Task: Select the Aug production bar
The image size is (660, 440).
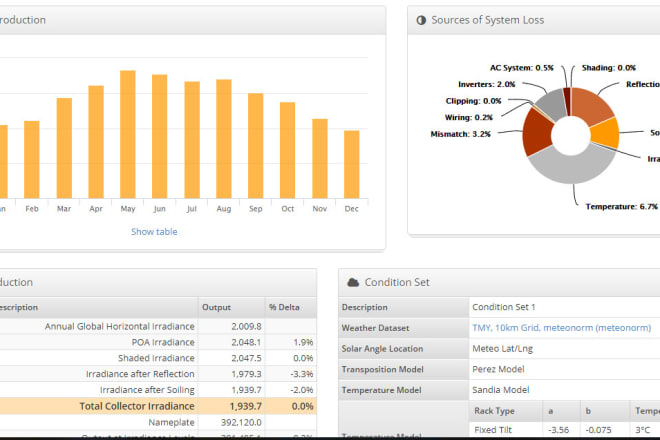Action: [224, 139]
